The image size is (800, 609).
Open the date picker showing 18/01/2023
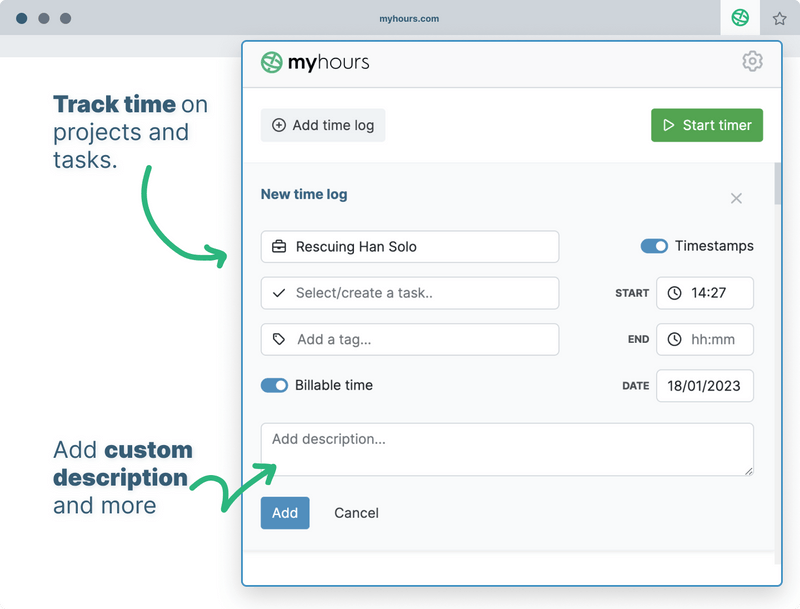[705, 386]
